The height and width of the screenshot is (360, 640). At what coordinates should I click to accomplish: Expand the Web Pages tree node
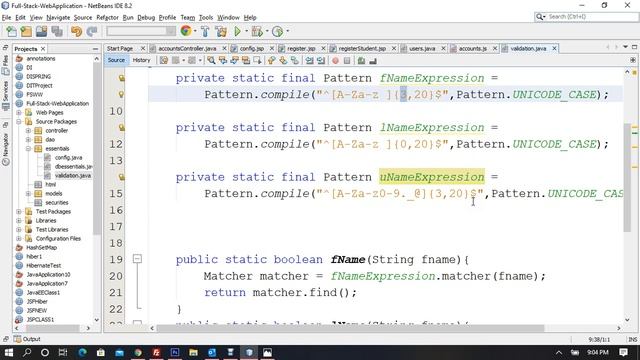pos(19,113)
